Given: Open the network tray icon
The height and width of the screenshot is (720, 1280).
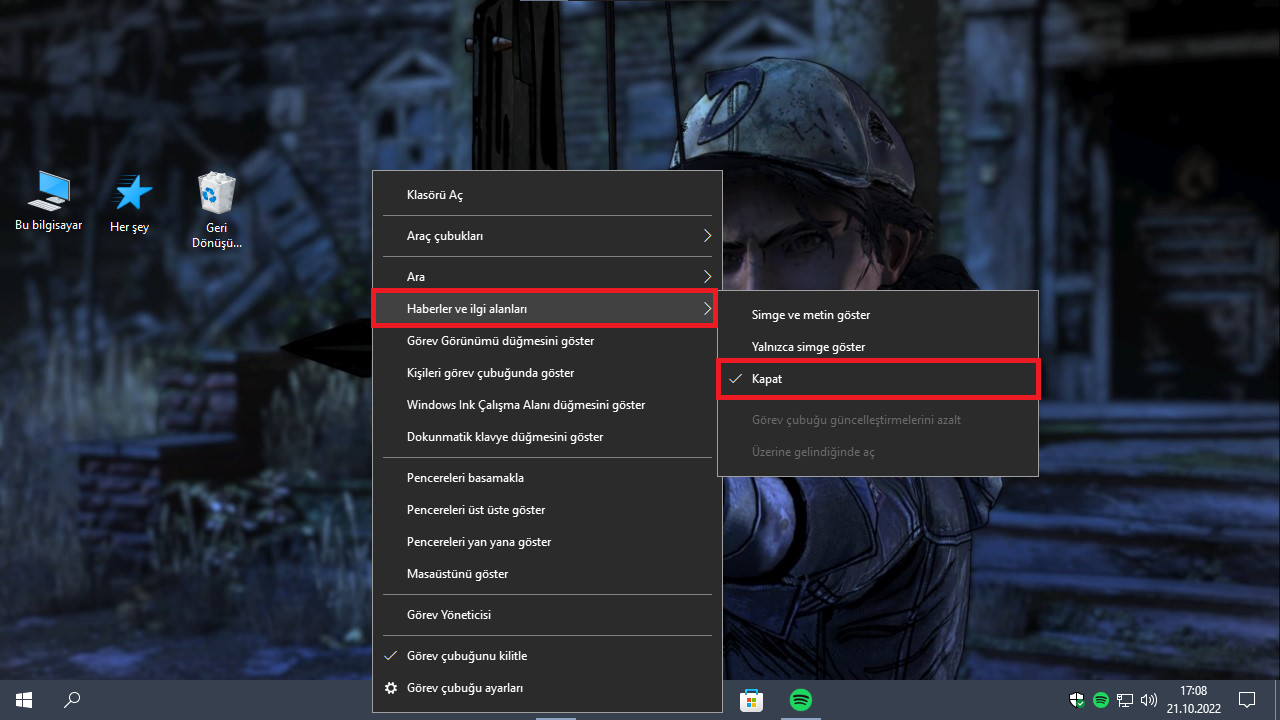Looking at the screenshot, I should (1125, 700).
